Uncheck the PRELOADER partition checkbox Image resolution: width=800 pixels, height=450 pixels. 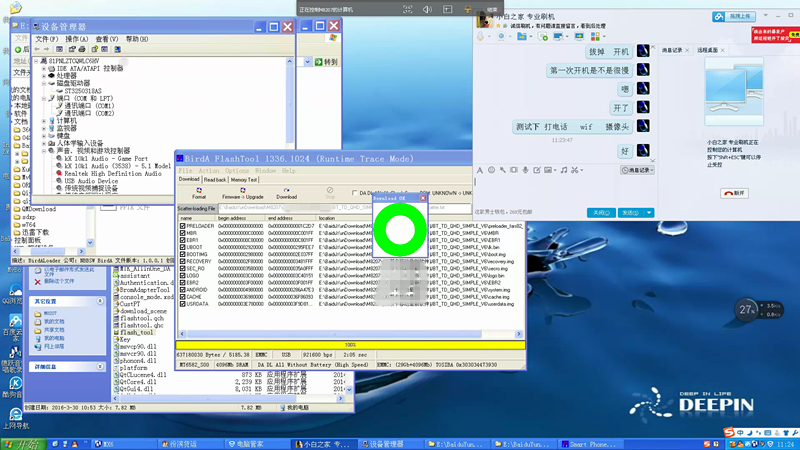pos(182,226)
